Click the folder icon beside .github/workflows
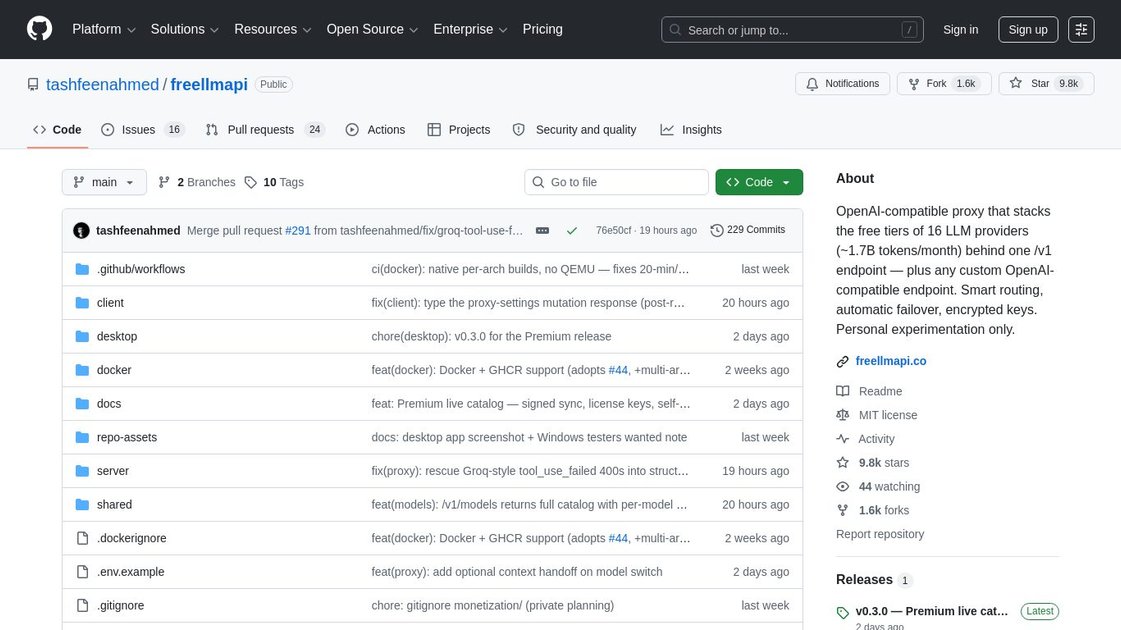 pos(82,269)
